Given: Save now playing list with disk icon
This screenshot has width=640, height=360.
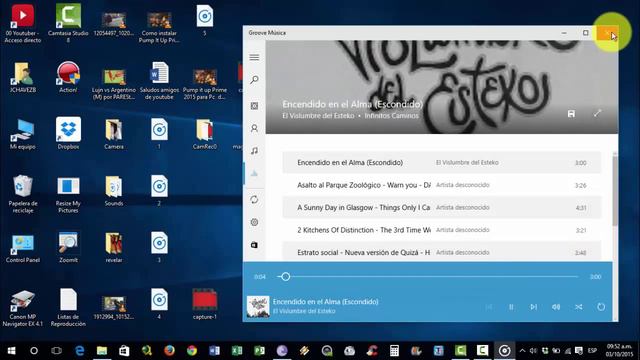Looking at the screenshot, I should pyautogui.click(x=571, y=113).
